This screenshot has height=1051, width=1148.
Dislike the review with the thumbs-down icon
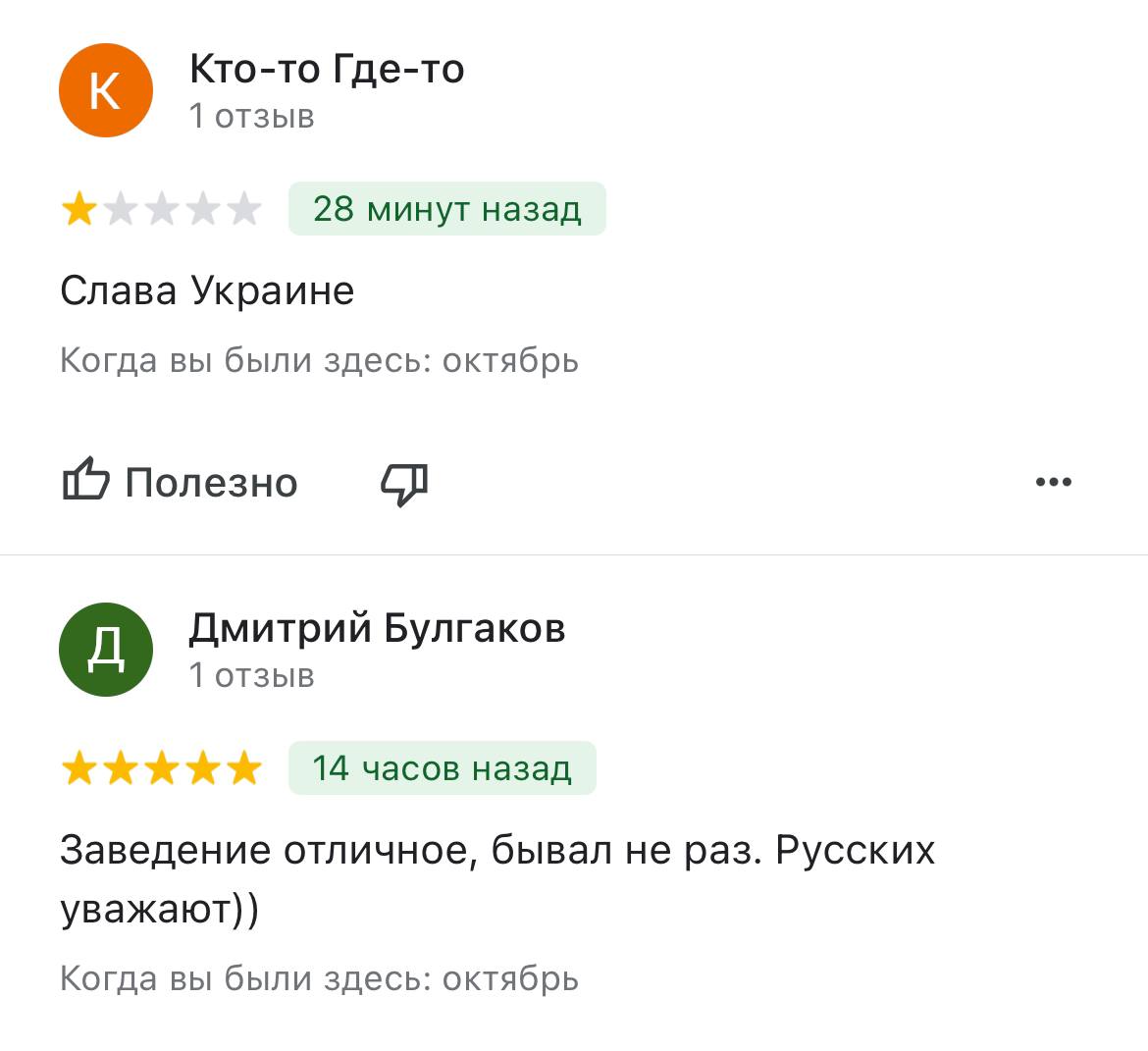tap(404, 483)
